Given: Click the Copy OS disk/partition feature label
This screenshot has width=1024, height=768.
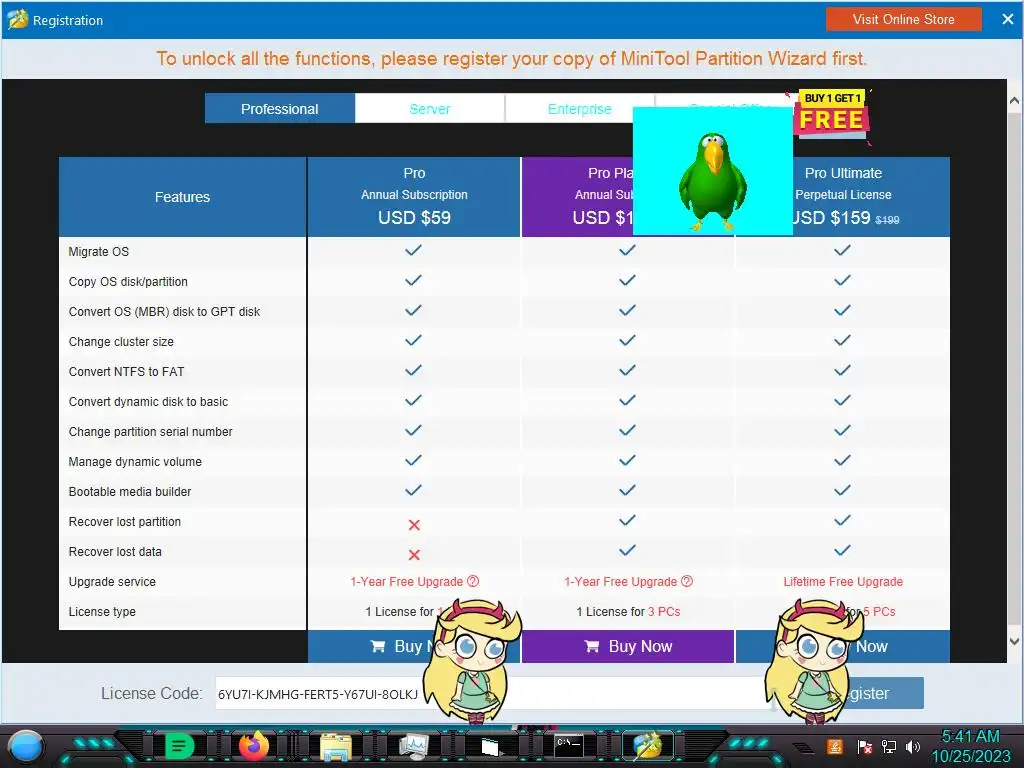Looking at the screenshot, I should pyautogui.click(x=128, y=281).
